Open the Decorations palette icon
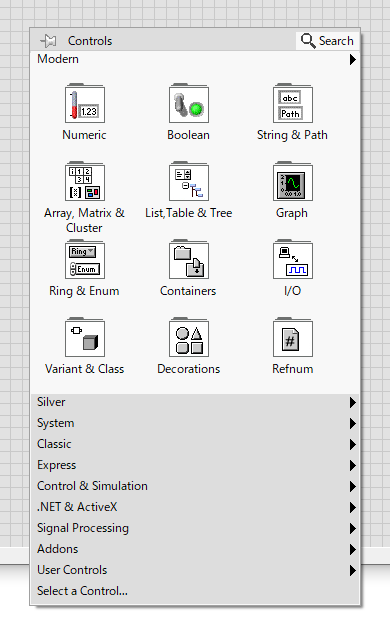 coord(189,337)
